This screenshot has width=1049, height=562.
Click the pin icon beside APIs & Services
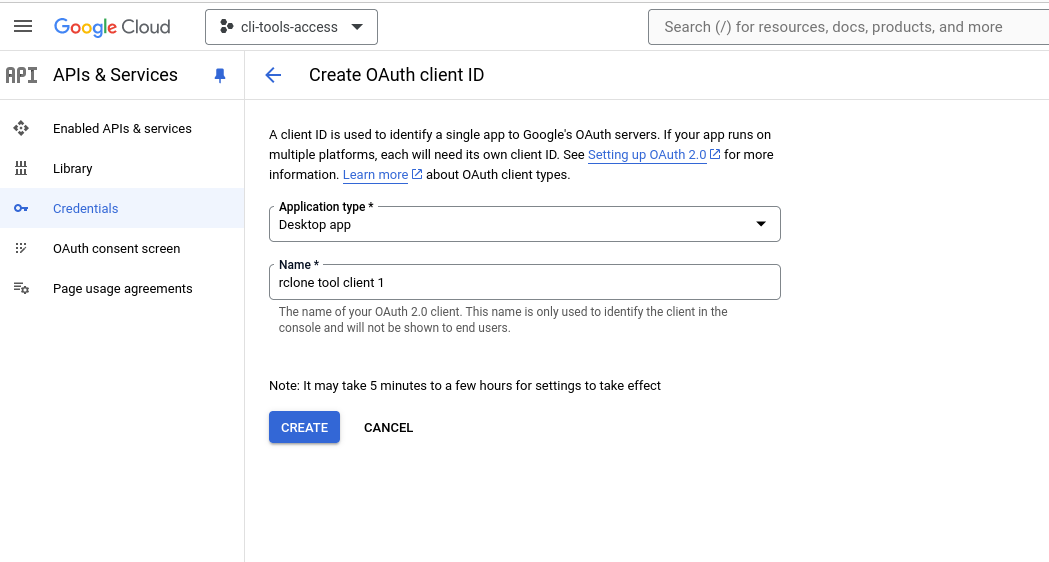[x=220, y=76]
